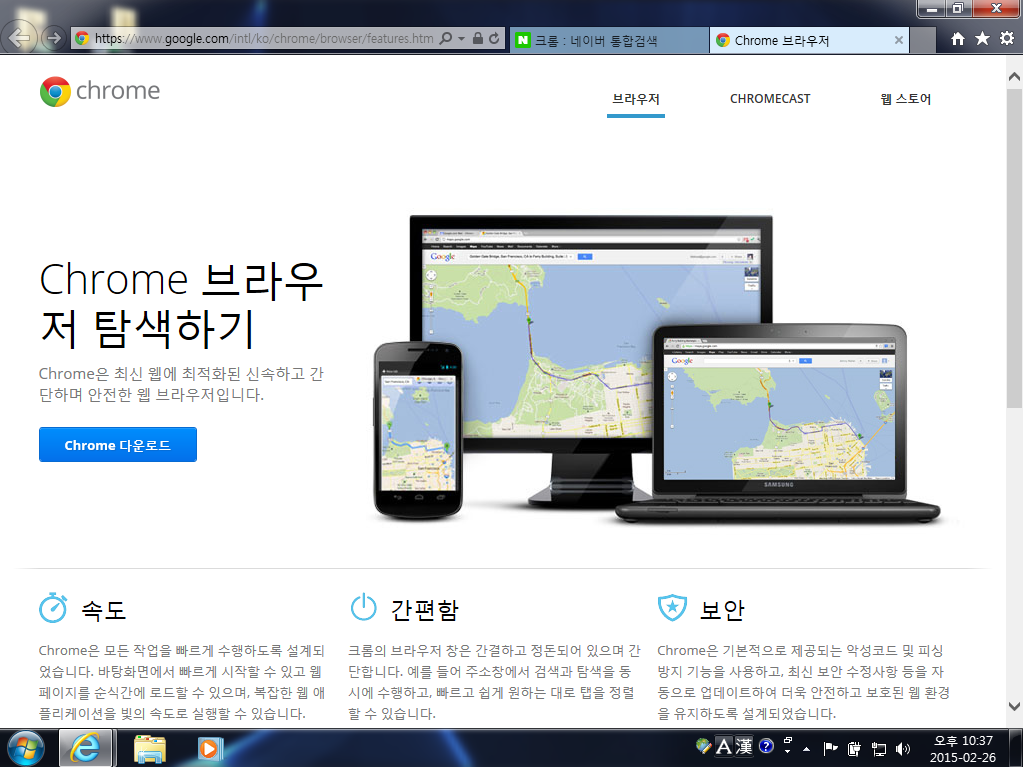Select the Chrome 브라우저 tab

tap(809, 40)
